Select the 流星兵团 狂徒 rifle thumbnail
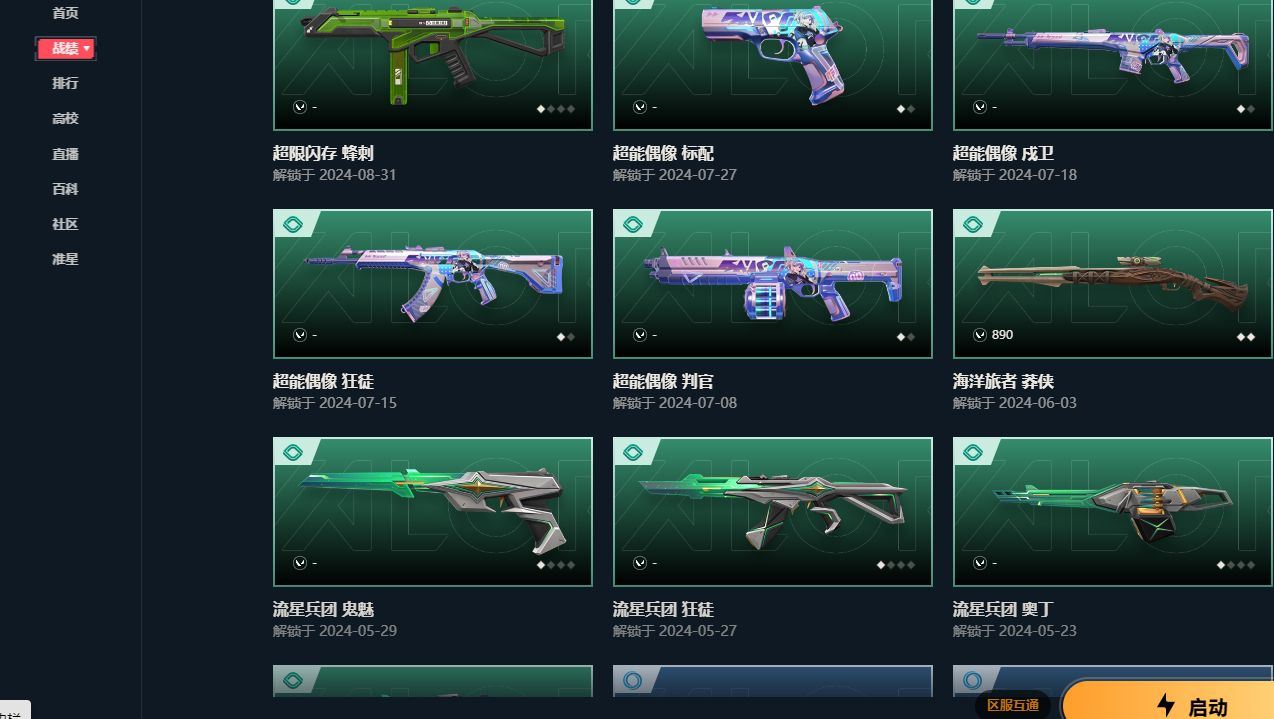This screenshot has height=719, width=1274. 773,512
